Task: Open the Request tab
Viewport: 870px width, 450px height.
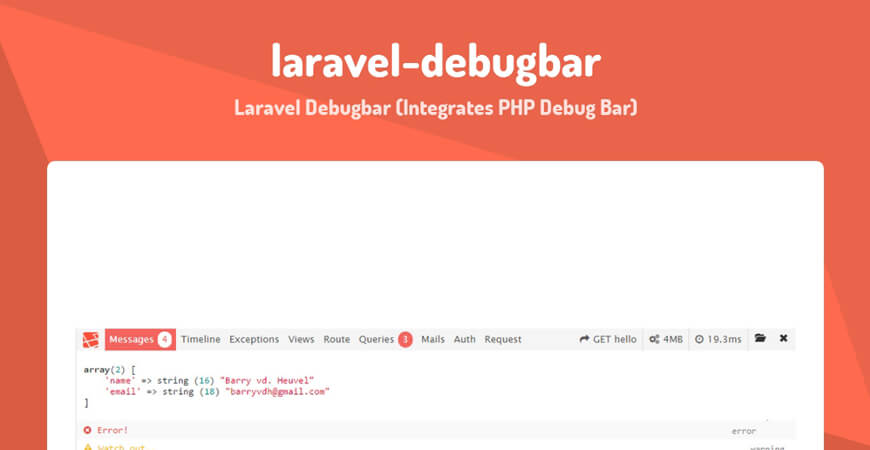Action: 503,340
